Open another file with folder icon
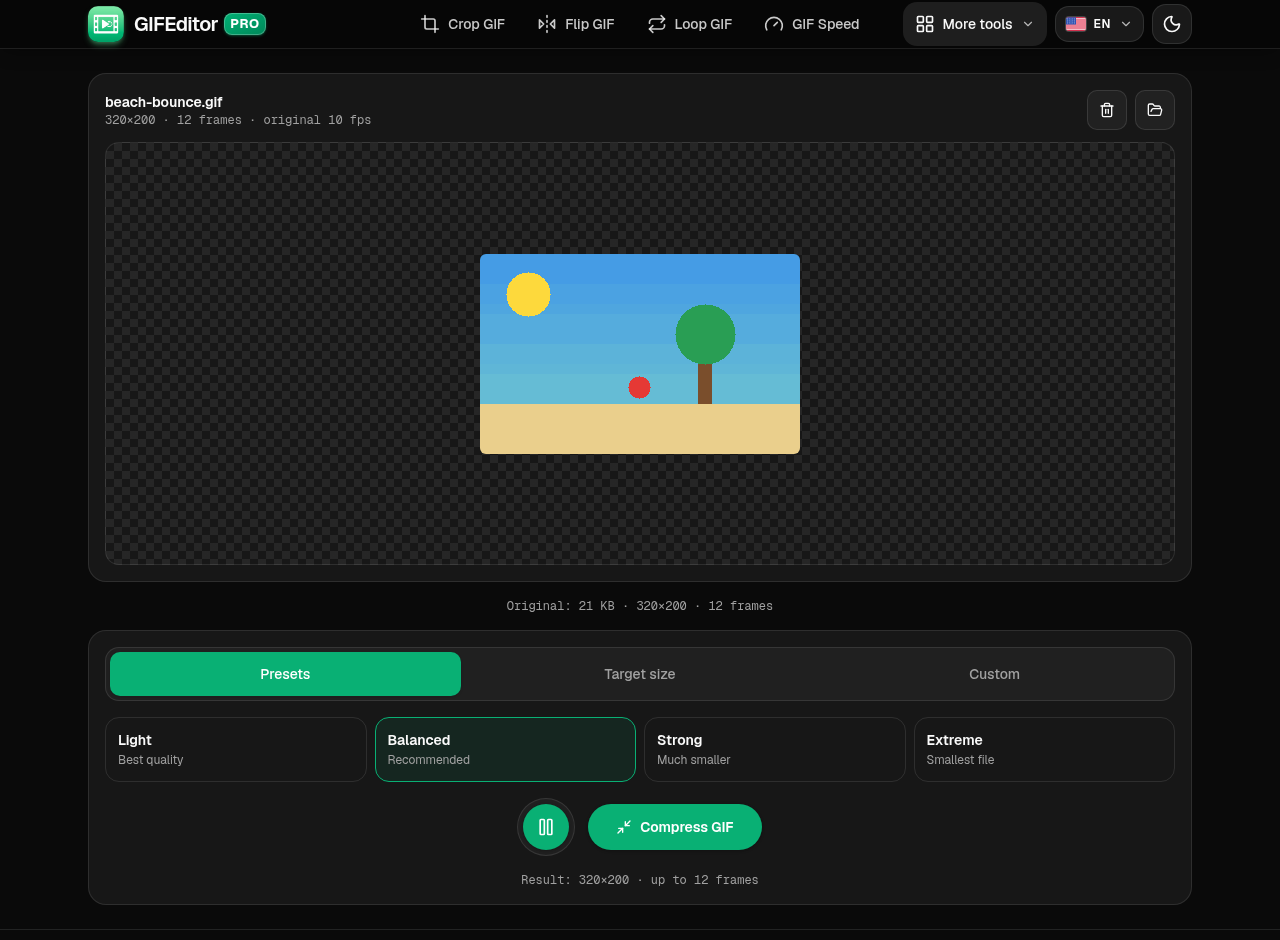The width and height of the screenshot is (1280, 940). pyautogui.click(x=1155, y=110)
